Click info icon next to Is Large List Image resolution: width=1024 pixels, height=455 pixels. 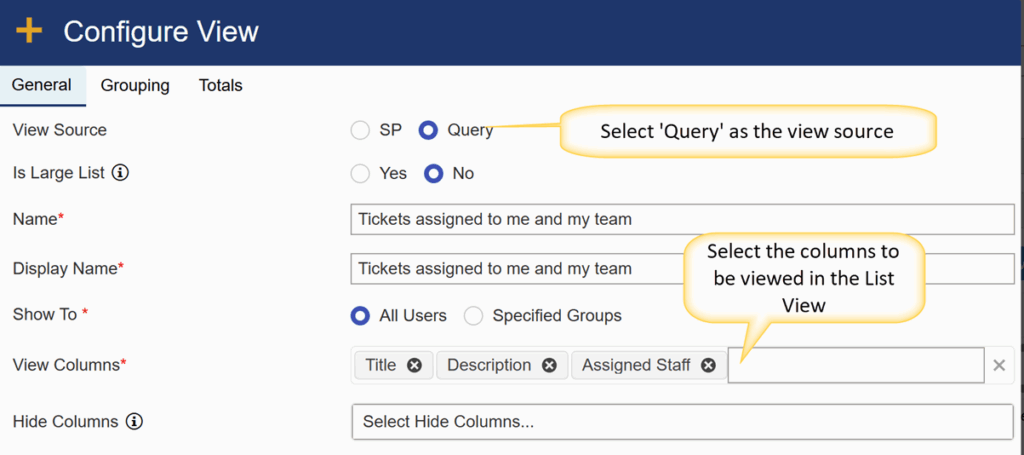[x=120, y=174]
